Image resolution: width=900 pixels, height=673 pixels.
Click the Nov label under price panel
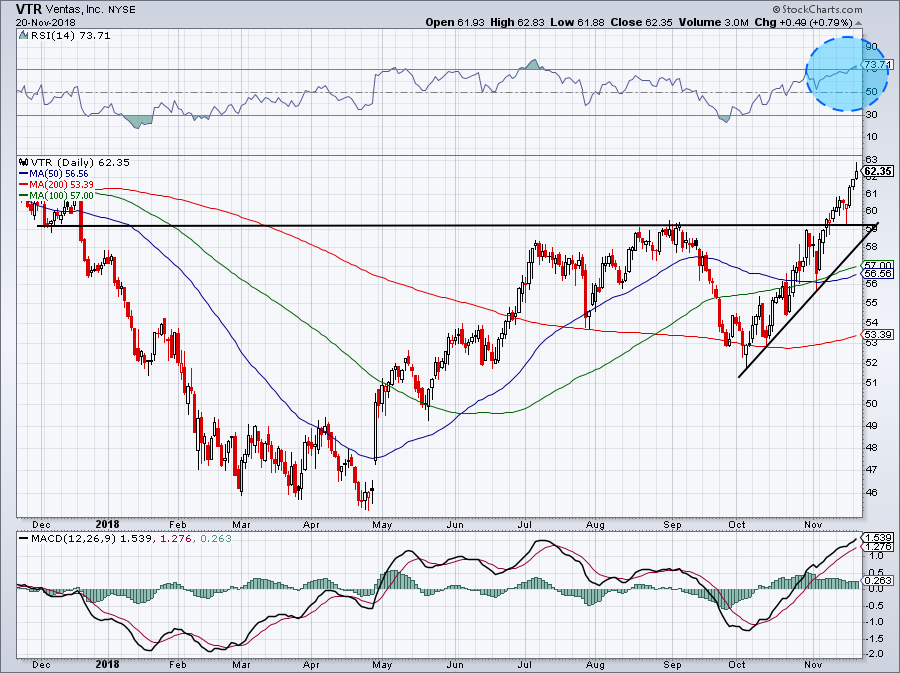pyautogui.click(x=813, y=524)
